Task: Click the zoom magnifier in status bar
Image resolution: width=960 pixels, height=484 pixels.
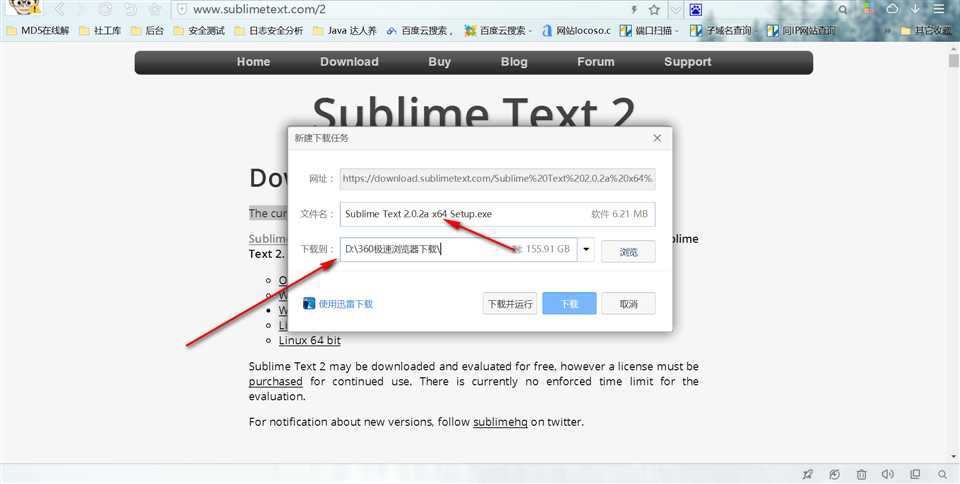Action: 942,474
